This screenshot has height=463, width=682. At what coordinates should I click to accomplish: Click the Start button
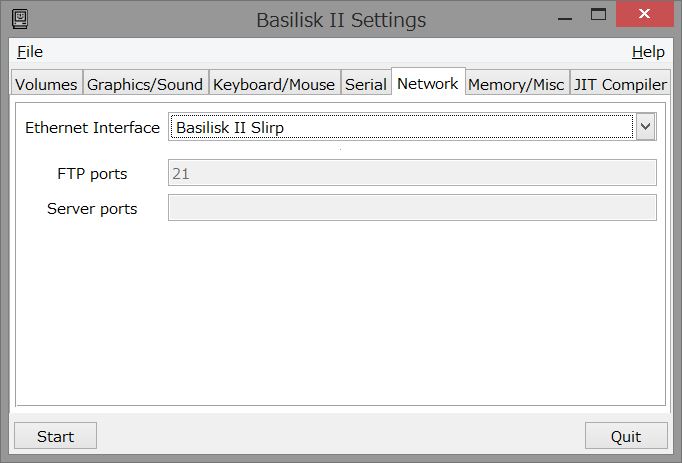coord(55,436)
